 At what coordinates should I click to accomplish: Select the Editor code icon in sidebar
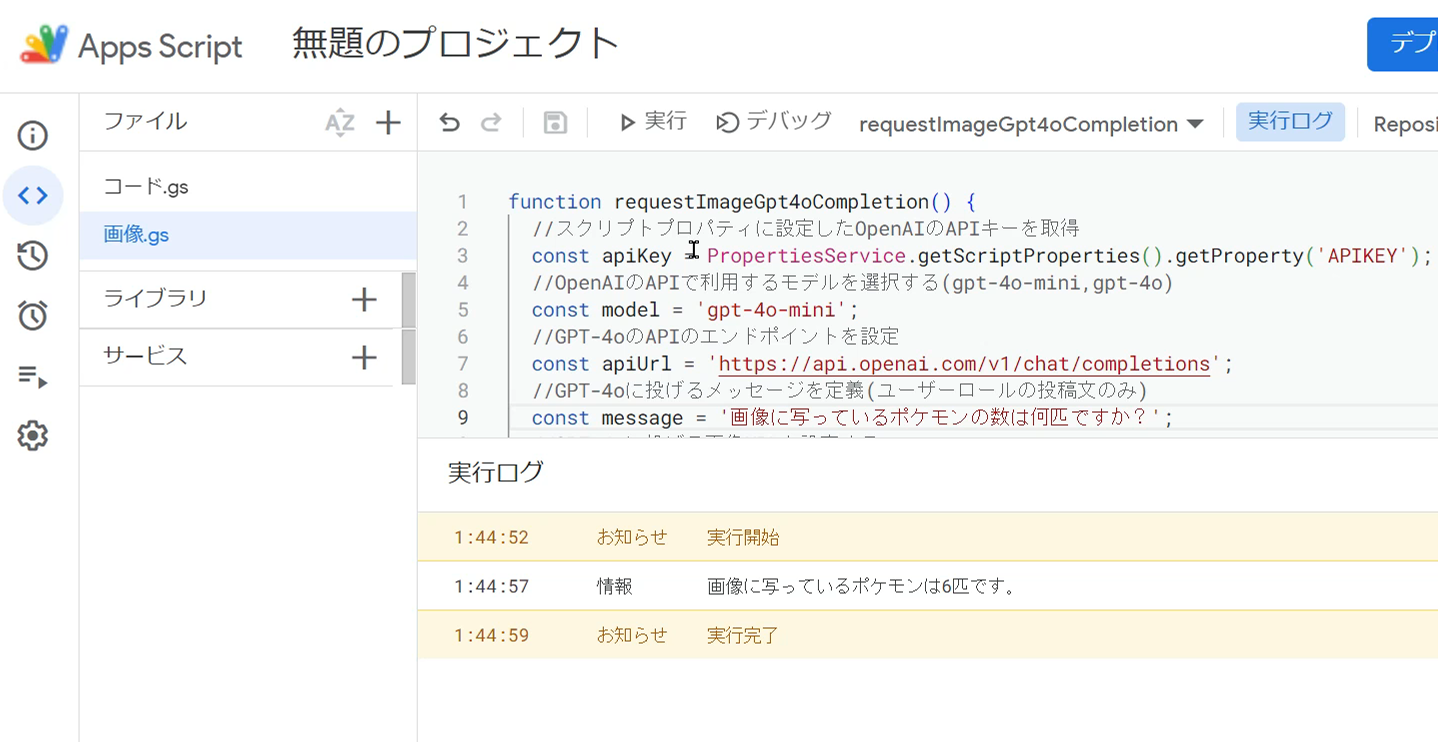(33, 195)
